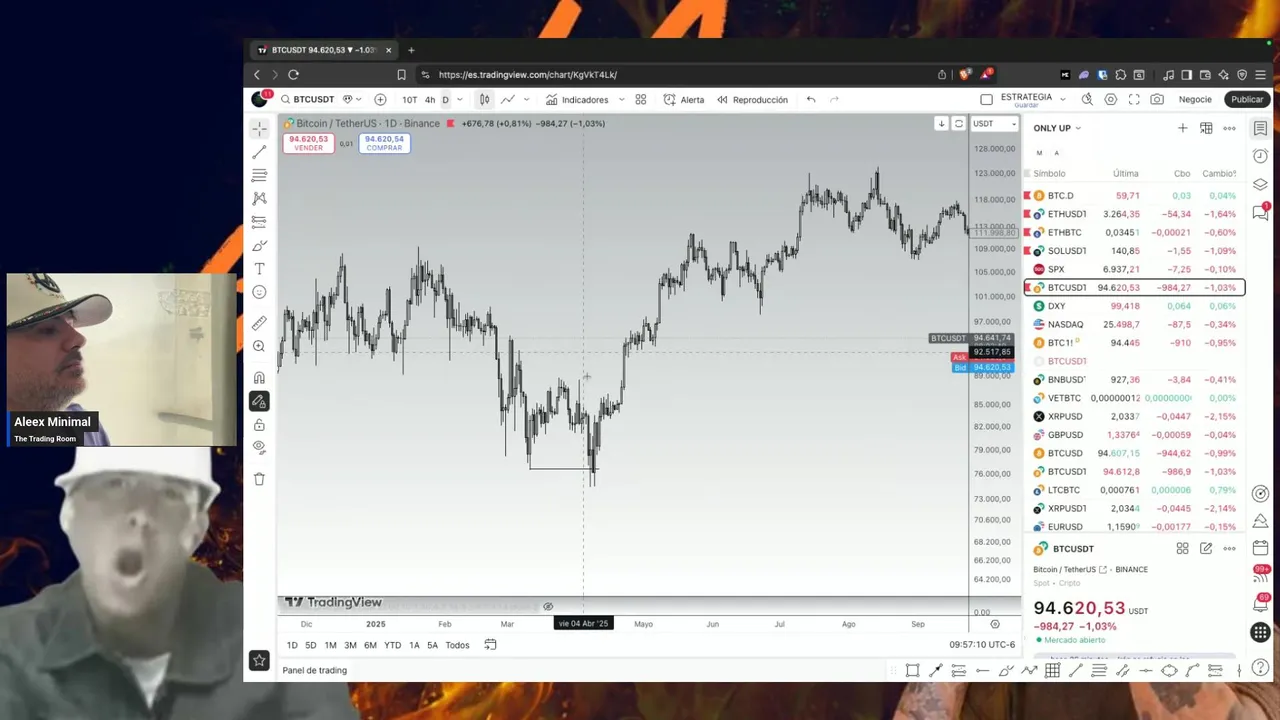Open the layout templates grid icon
This screenshot has height=720, width=1280.
click(640, 99)
